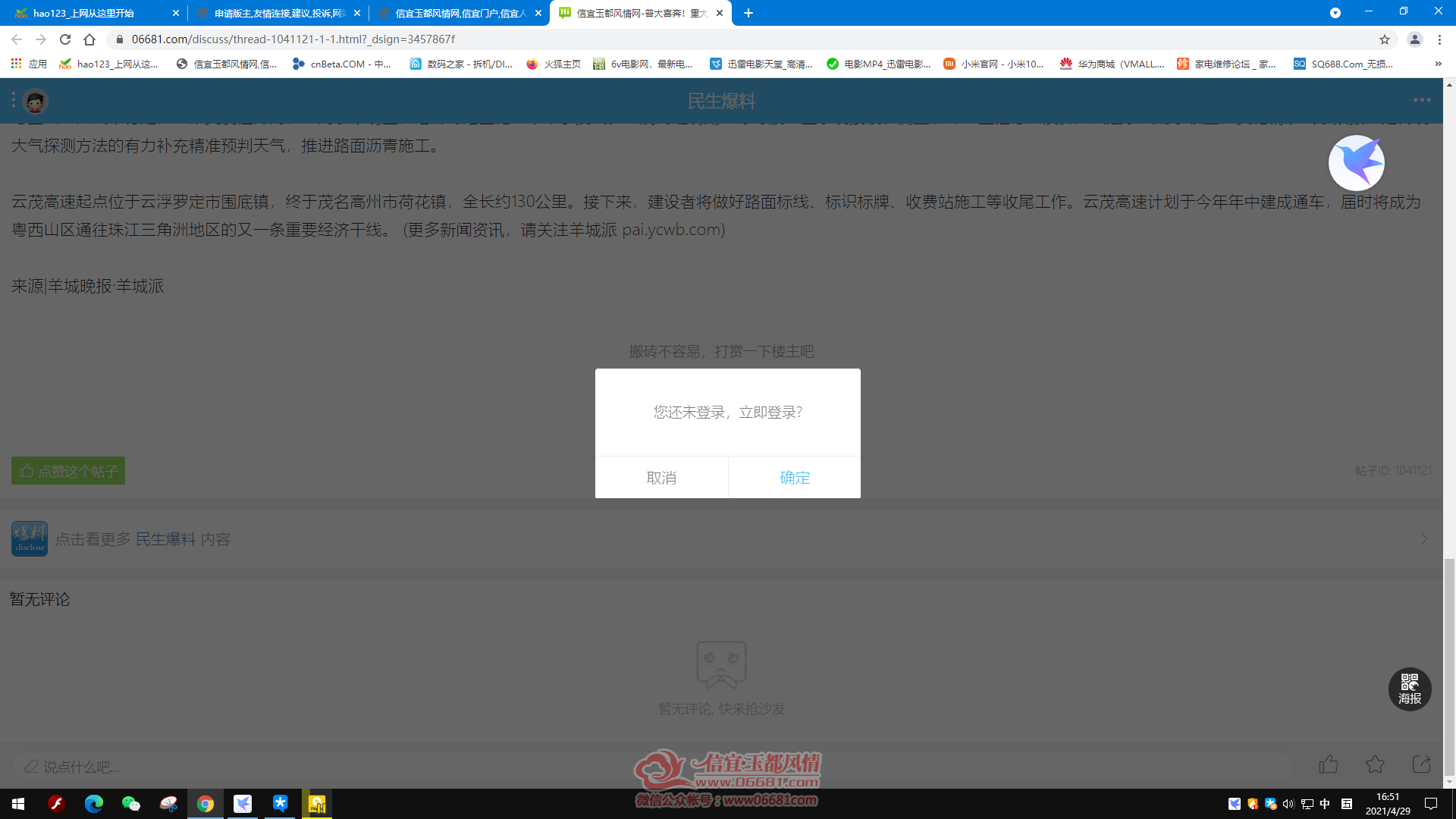Dismiss the login dialog with 取消

[661, 478]
